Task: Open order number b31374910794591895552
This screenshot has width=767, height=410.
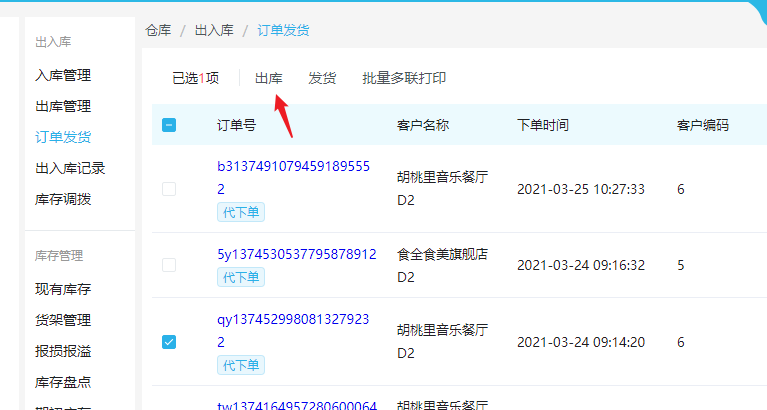Action: (x=293, y=178)
